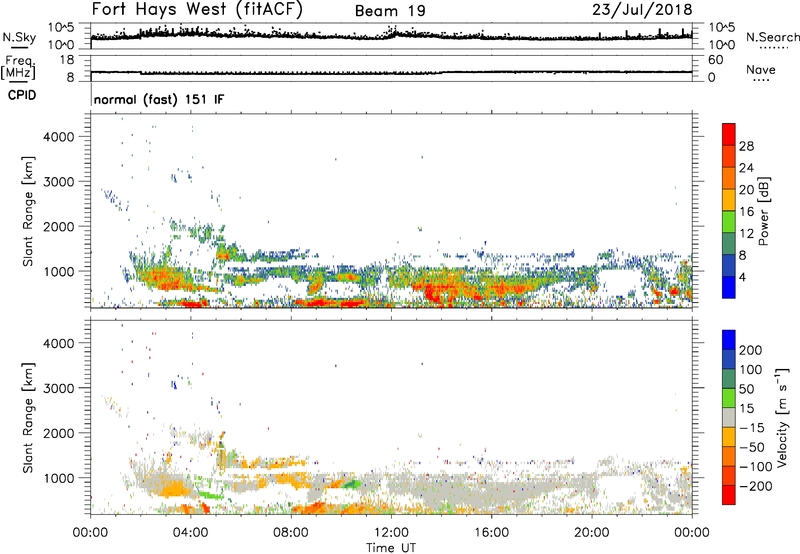The image size is (800, 554).
Task: Click the 60 tick on the Nave axis
Action: tap(716, 60)
